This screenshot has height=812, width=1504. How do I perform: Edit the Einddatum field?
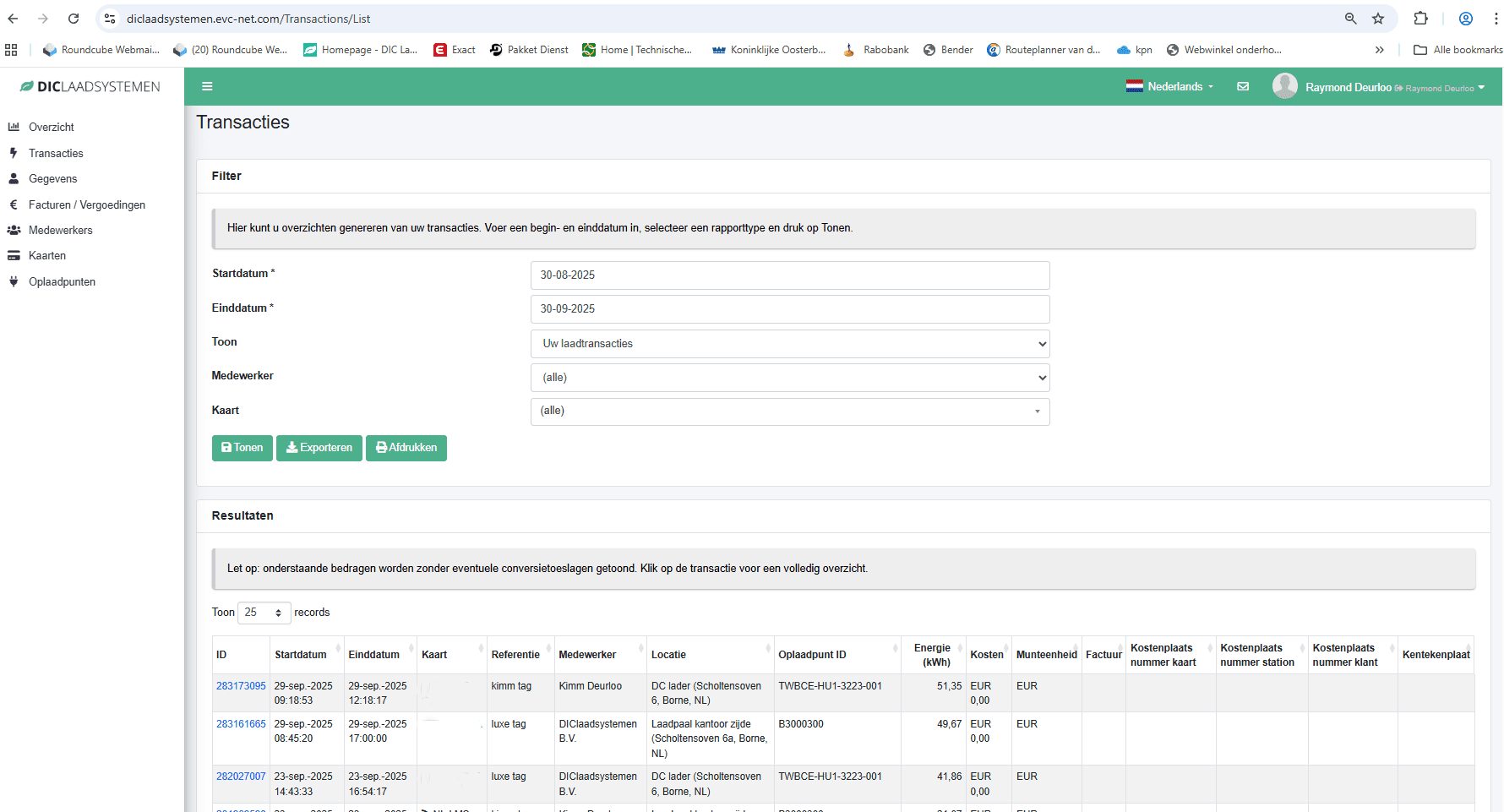tap(790, 309)
